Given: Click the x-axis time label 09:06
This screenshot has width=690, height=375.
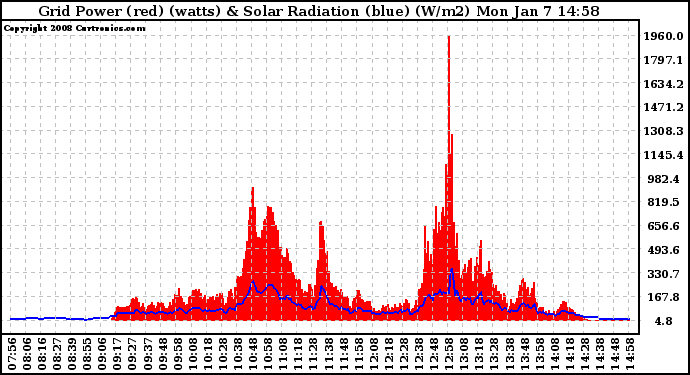Looking at the screenshot, I should (102, 354).
